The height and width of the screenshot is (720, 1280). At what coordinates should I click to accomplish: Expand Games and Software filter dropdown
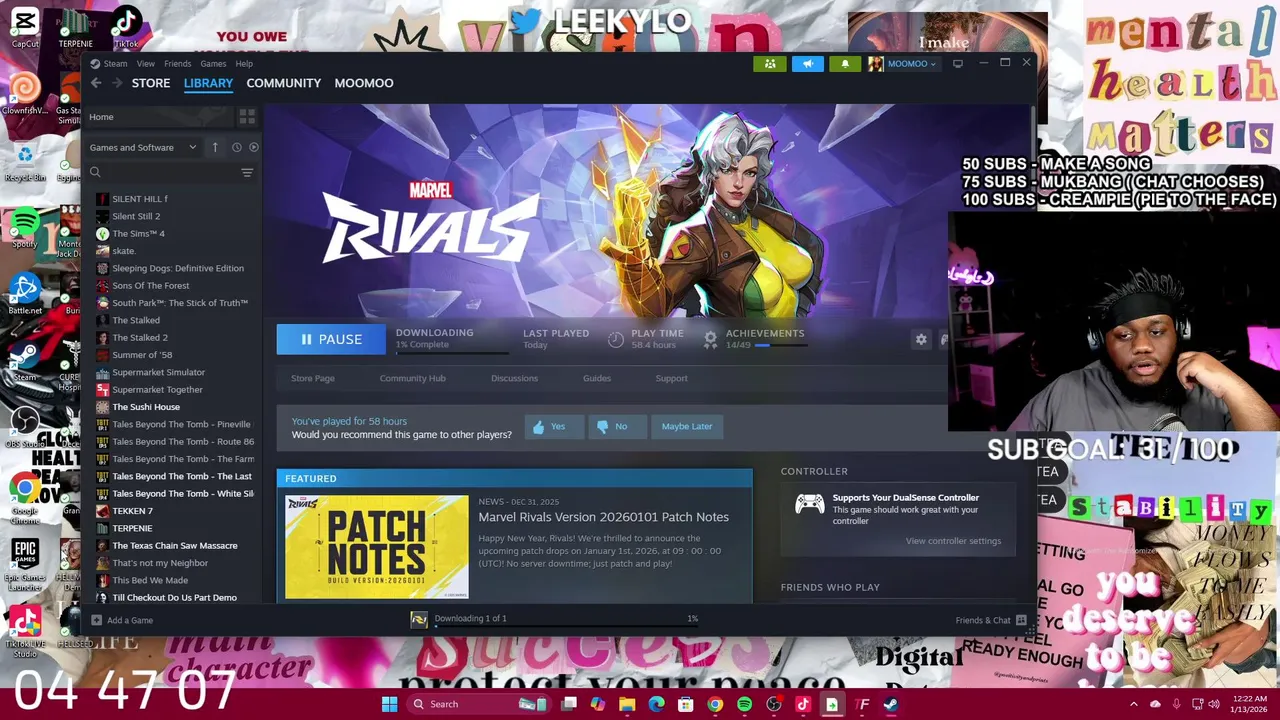coord(143,147)
